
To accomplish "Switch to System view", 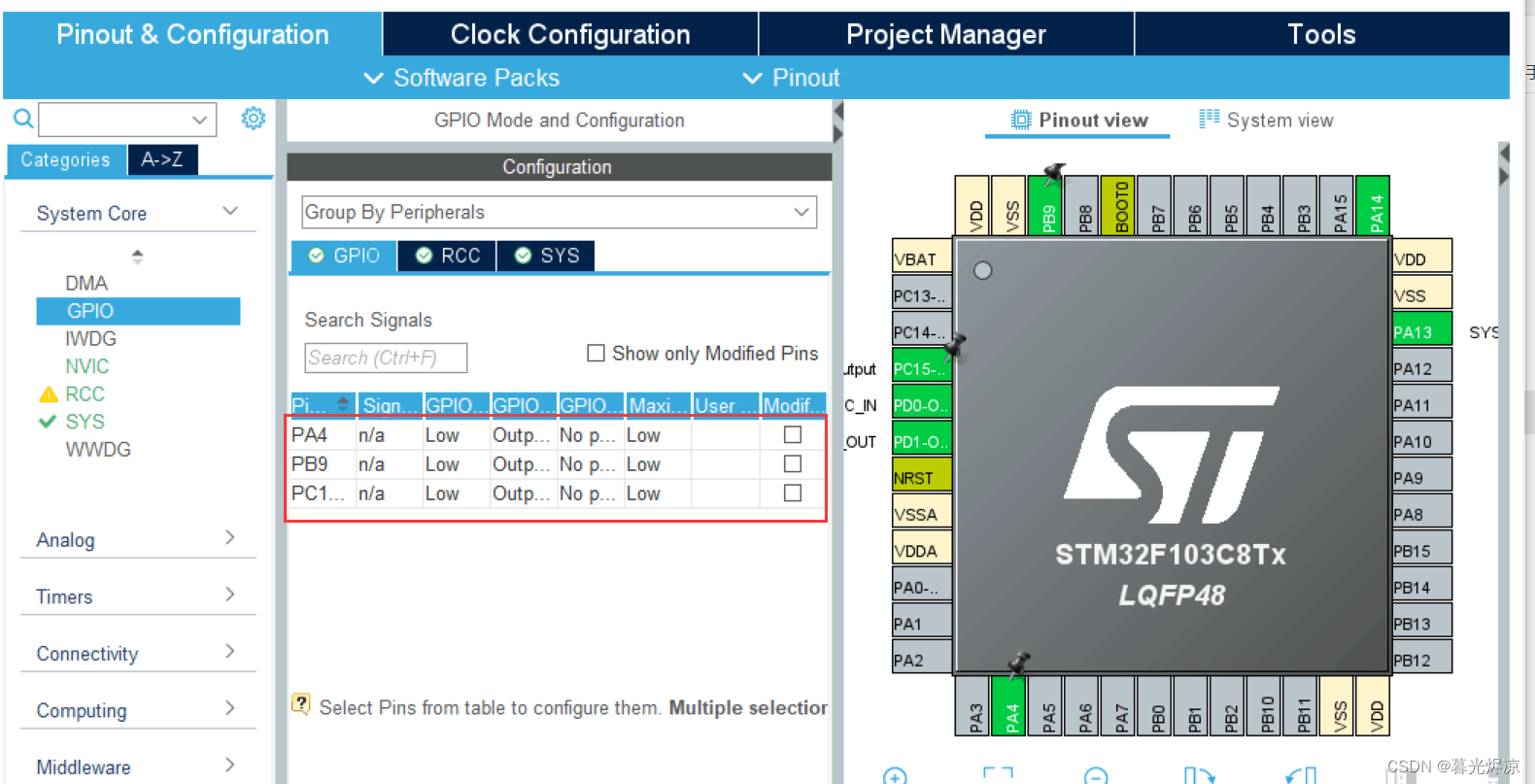I will [1266, 119].
